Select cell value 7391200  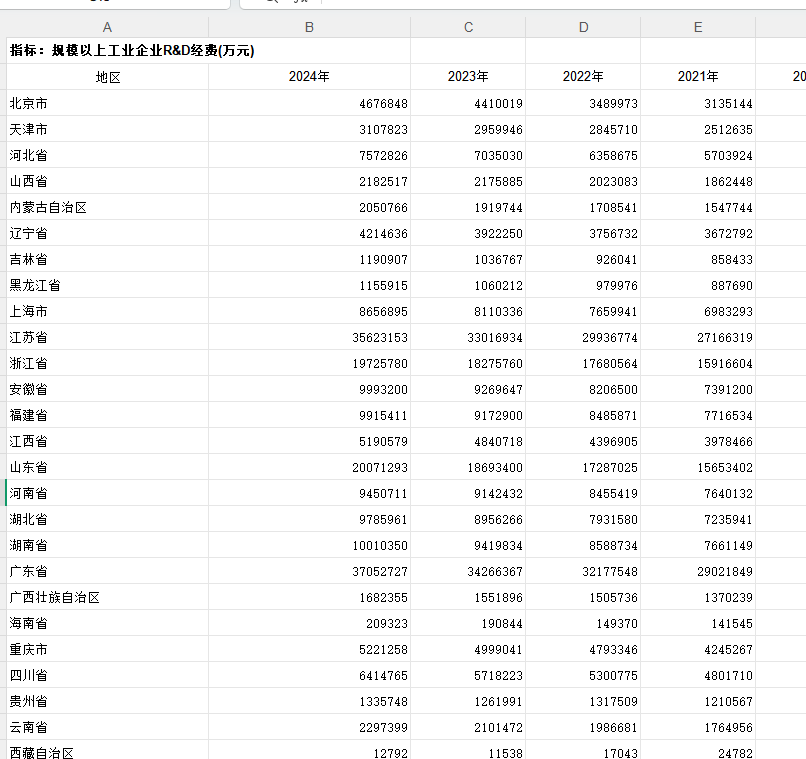coord(728,390)
